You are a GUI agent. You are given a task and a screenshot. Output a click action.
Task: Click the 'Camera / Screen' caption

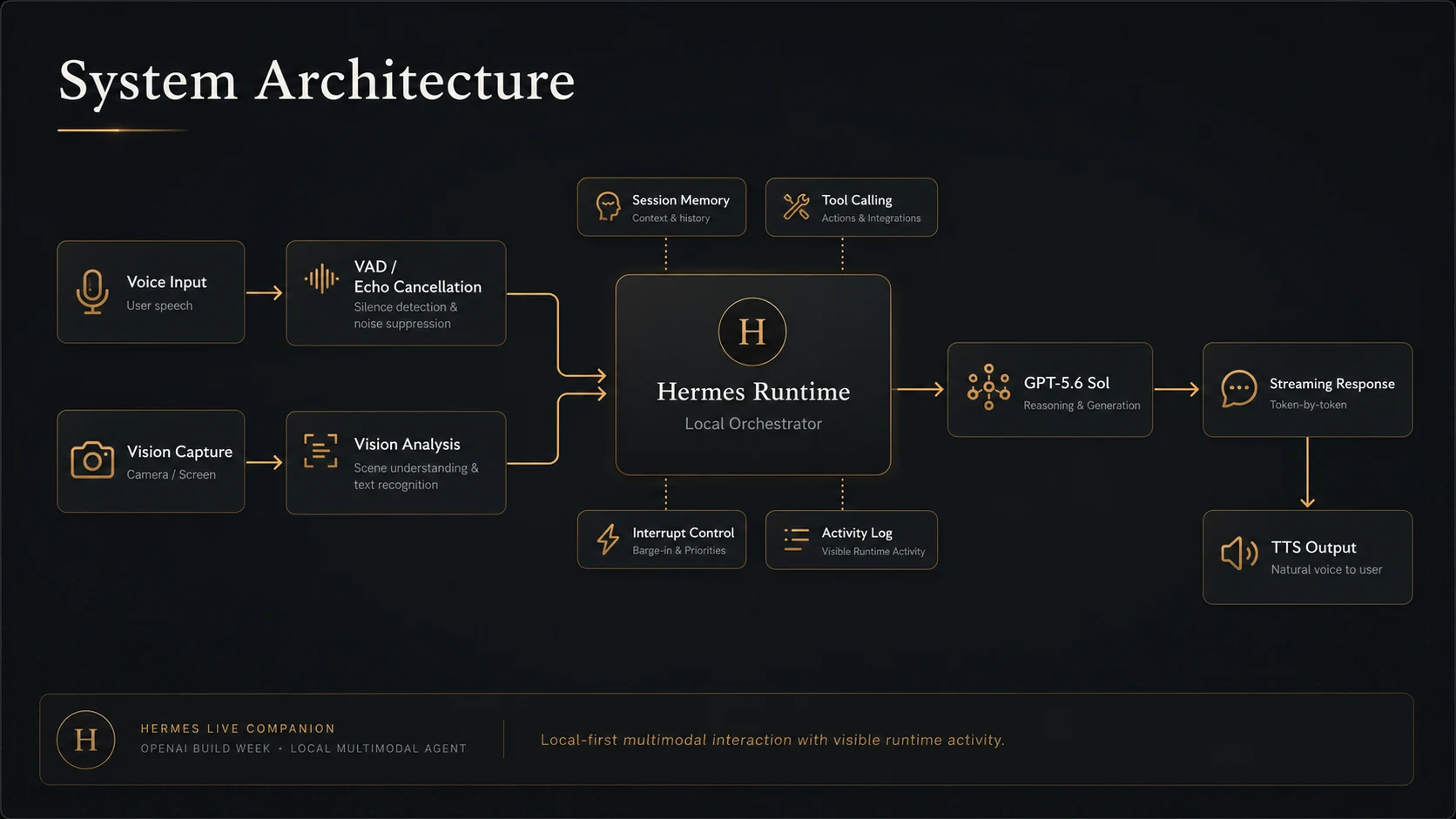(171, 474)
